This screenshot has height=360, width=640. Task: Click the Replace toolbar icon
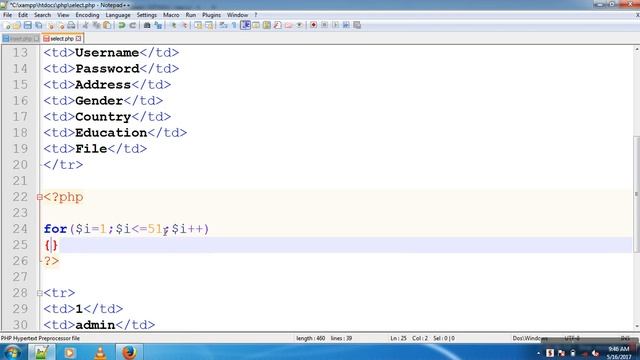pos(158,25)
